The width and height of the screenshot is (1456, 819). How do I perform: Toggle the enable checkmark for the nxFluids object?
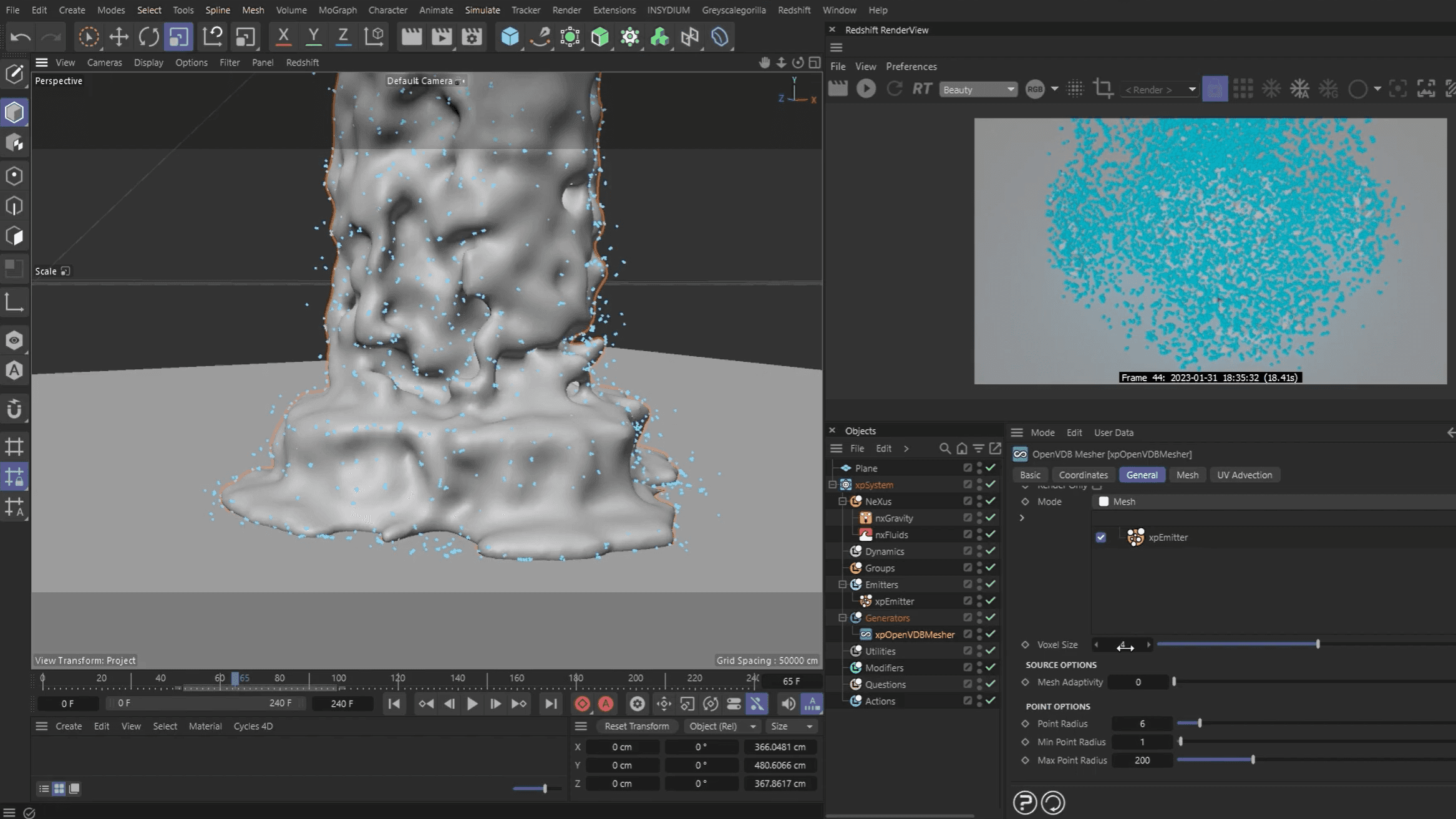pyautogui.click(x=991, y=535)
